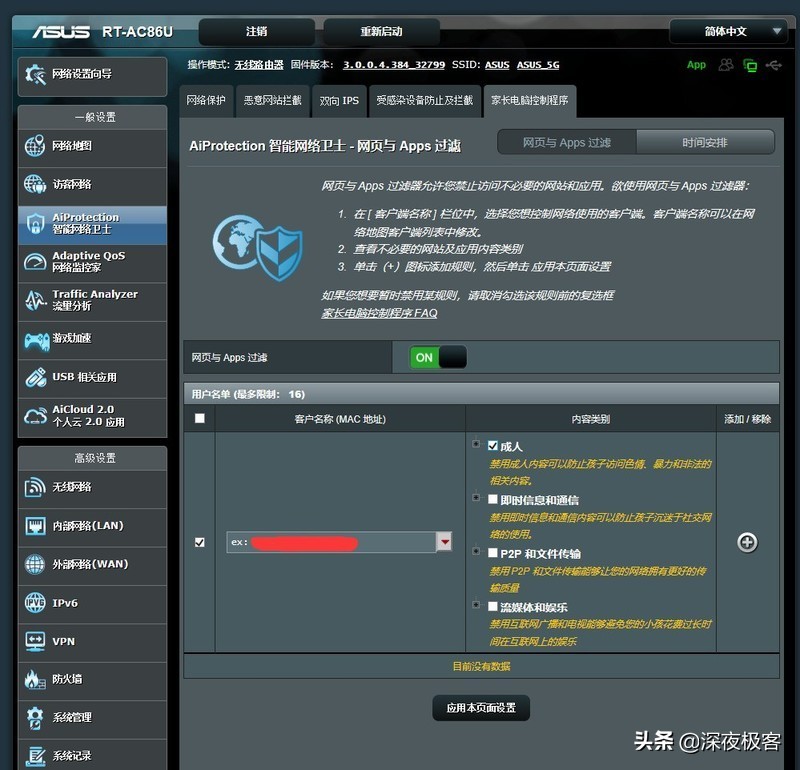Open AiCloud 2.0 个人云应用
This screenshot has width=800, height=770.
[92, 415]
